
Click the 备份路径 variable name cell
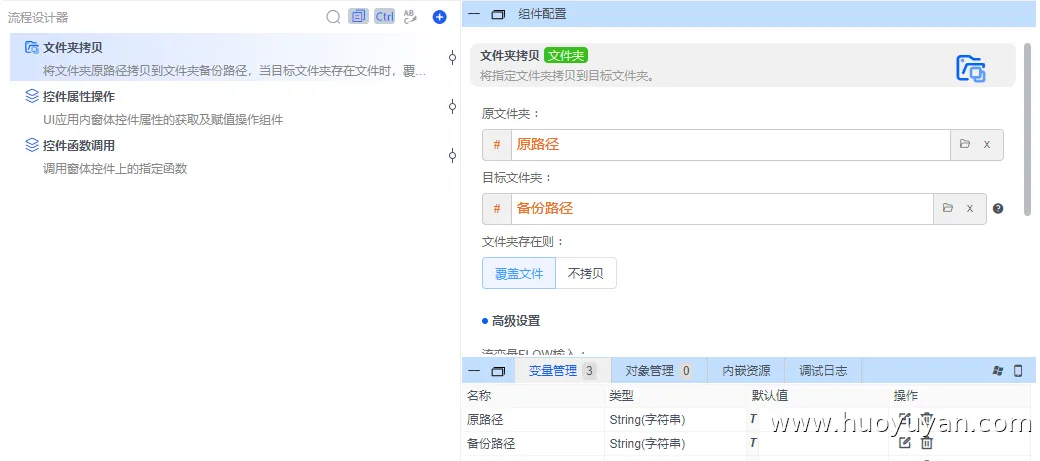point(491,443)
